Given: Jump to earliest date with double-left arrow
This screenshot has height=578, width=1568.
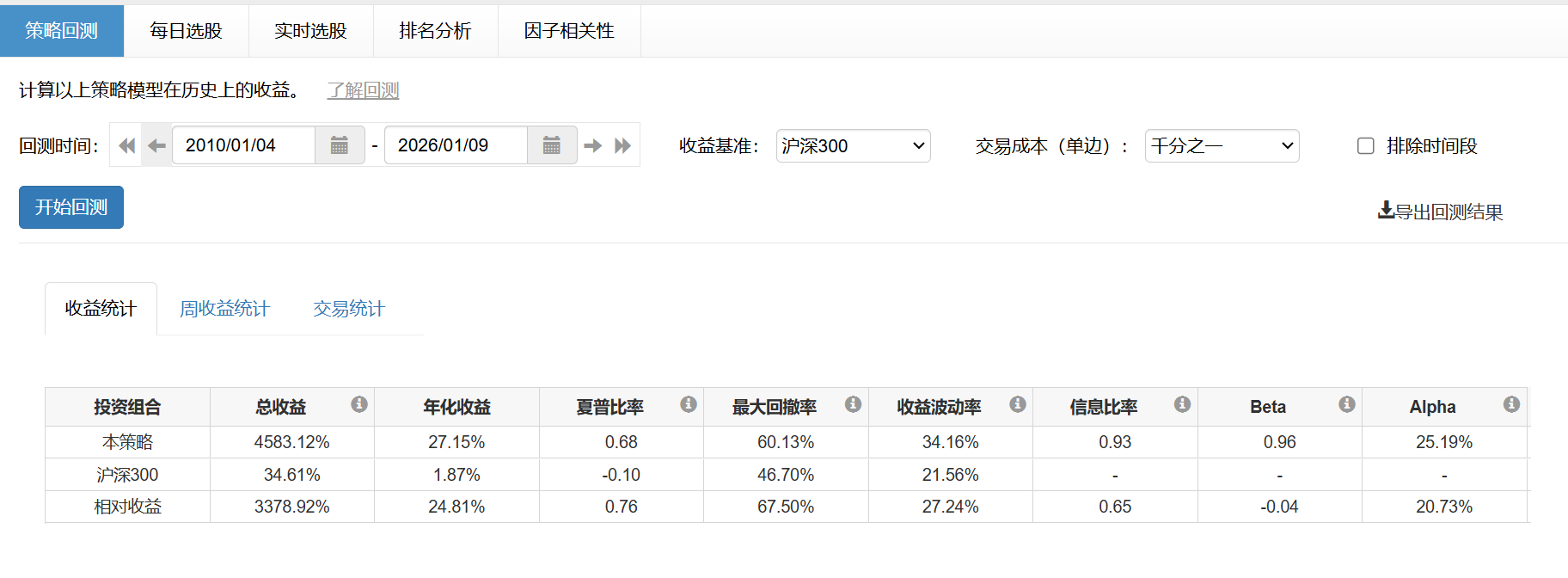Looking at the screenshot, I should click(x=126, y=145).
